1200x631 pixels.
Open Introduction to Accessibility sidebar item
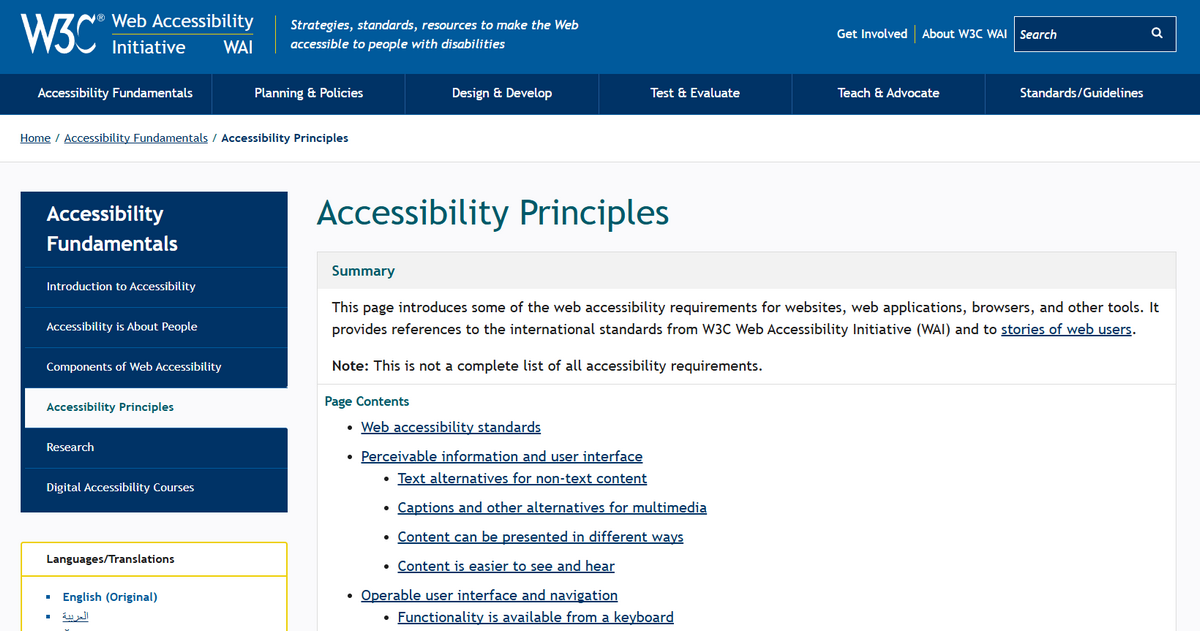click(121, 287)
